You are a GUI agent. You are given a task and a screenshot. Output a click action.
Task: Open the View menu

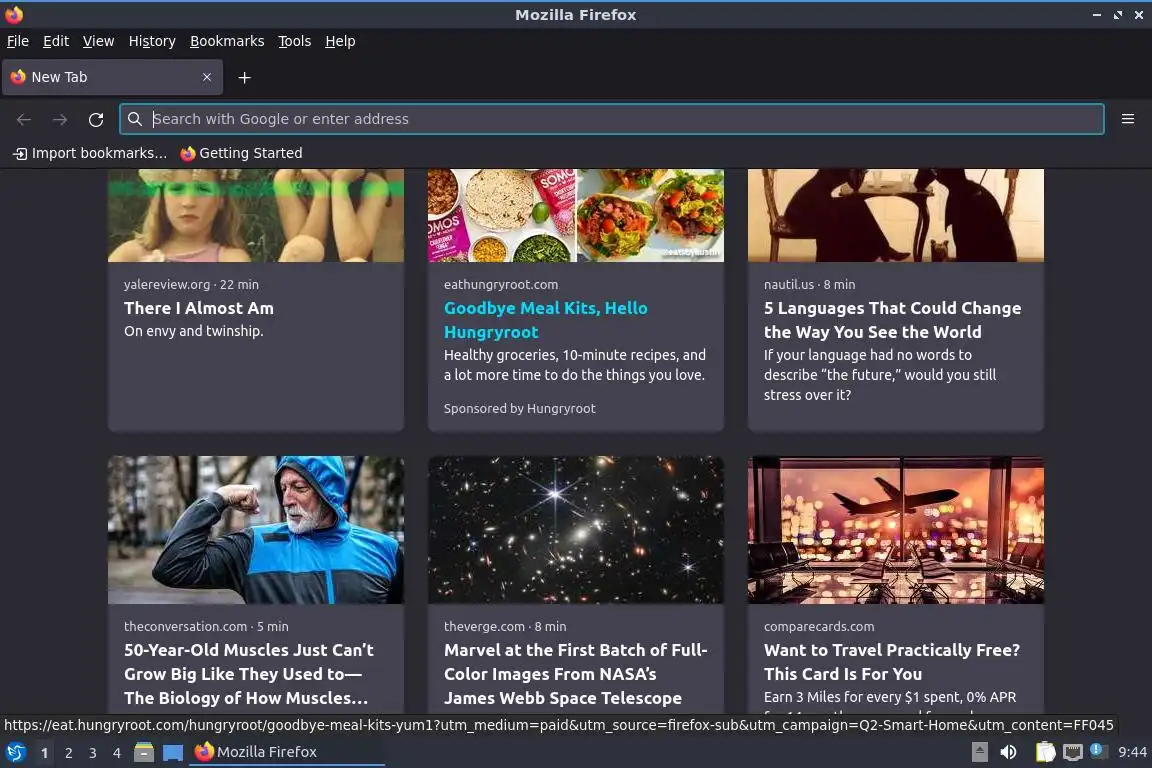(98, 41)
